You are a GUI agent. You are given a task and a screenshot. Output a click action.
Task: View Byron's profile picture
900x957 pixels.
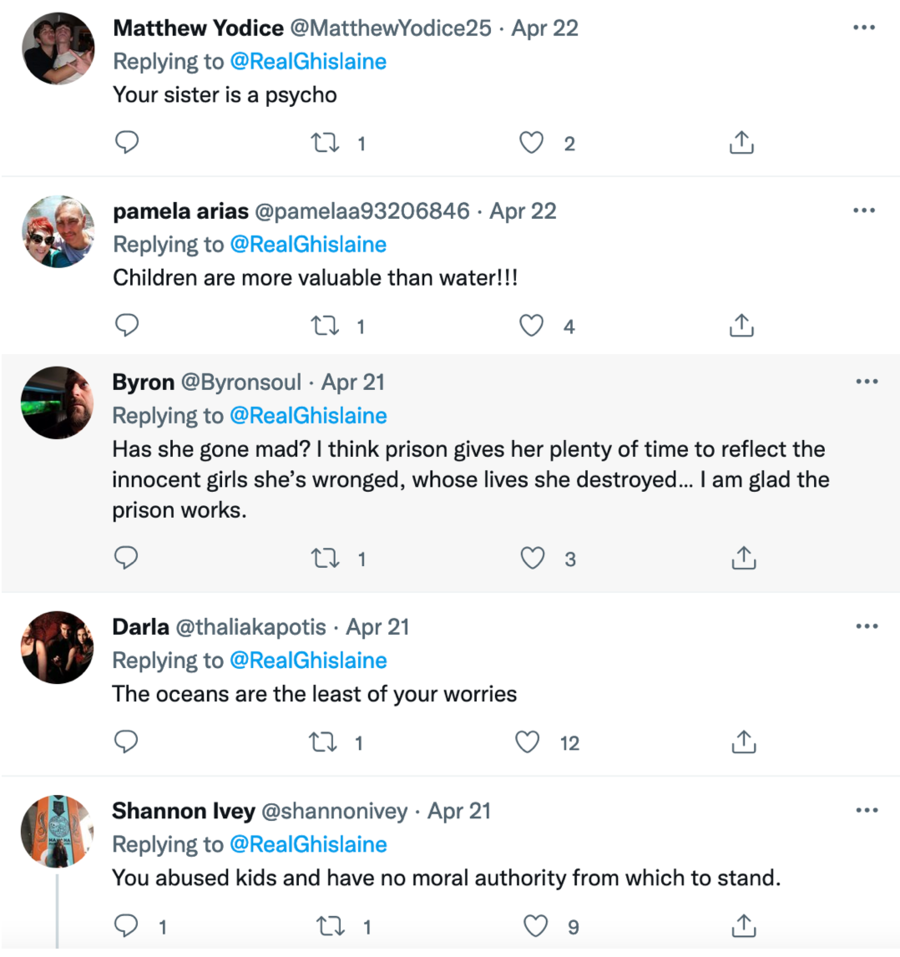(57, 402)
